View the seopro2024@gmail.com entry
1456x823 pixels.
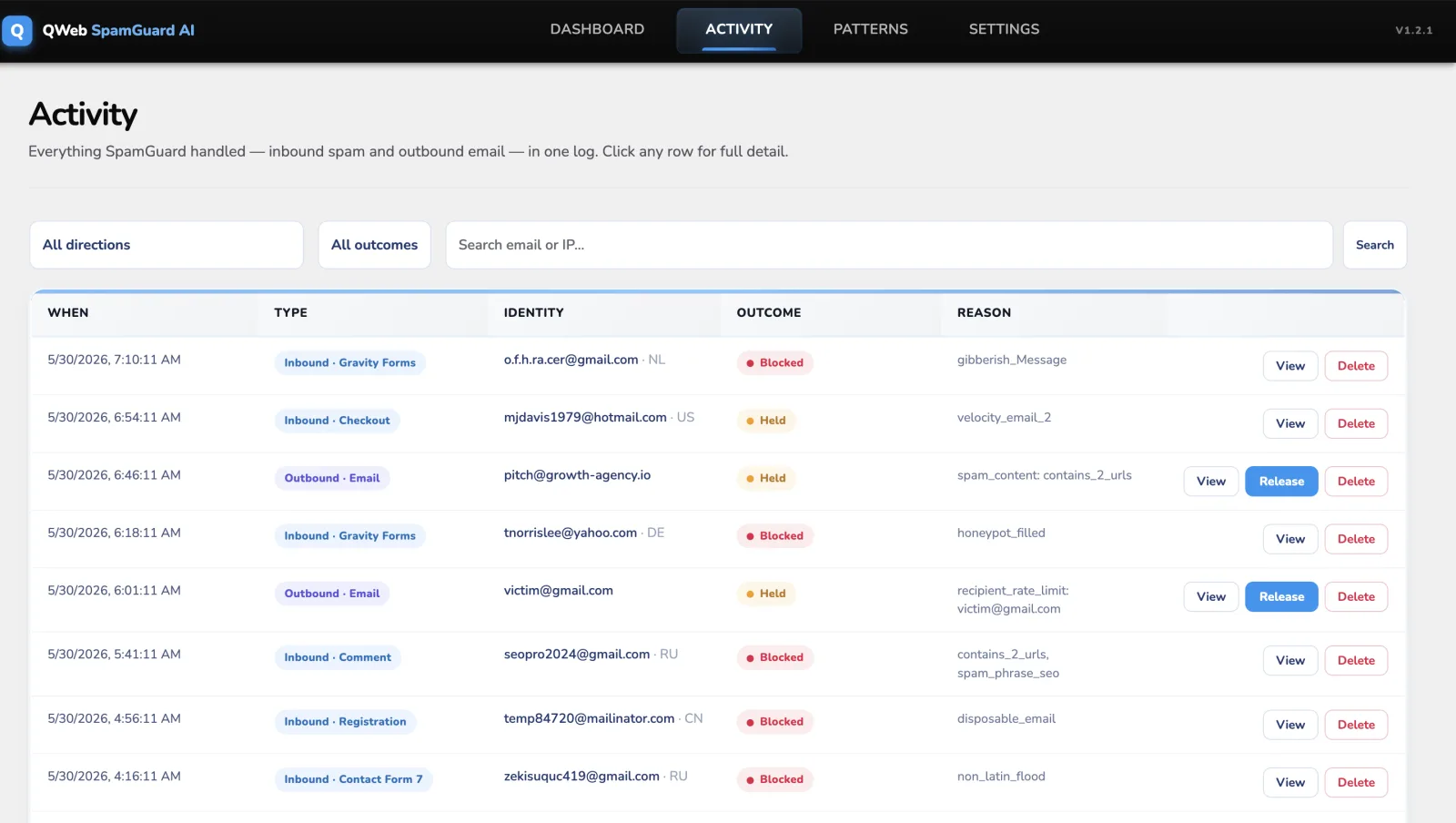[x=1290, y=661]
